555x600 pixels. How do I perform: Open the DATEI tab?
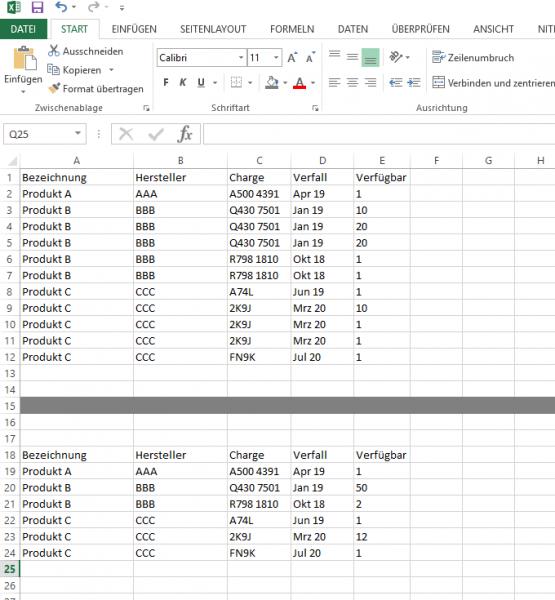click(x=23, y=29)
